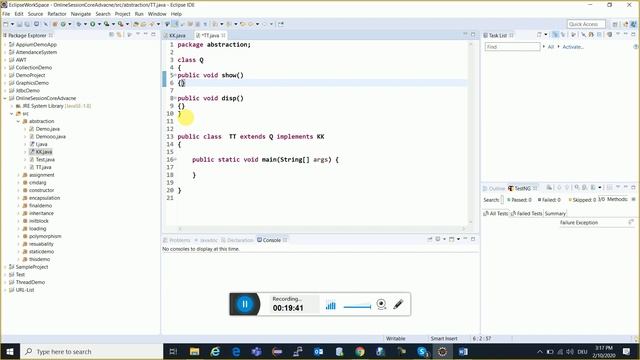Open Google Chrome from the taskbar

(x=360, y=351)
